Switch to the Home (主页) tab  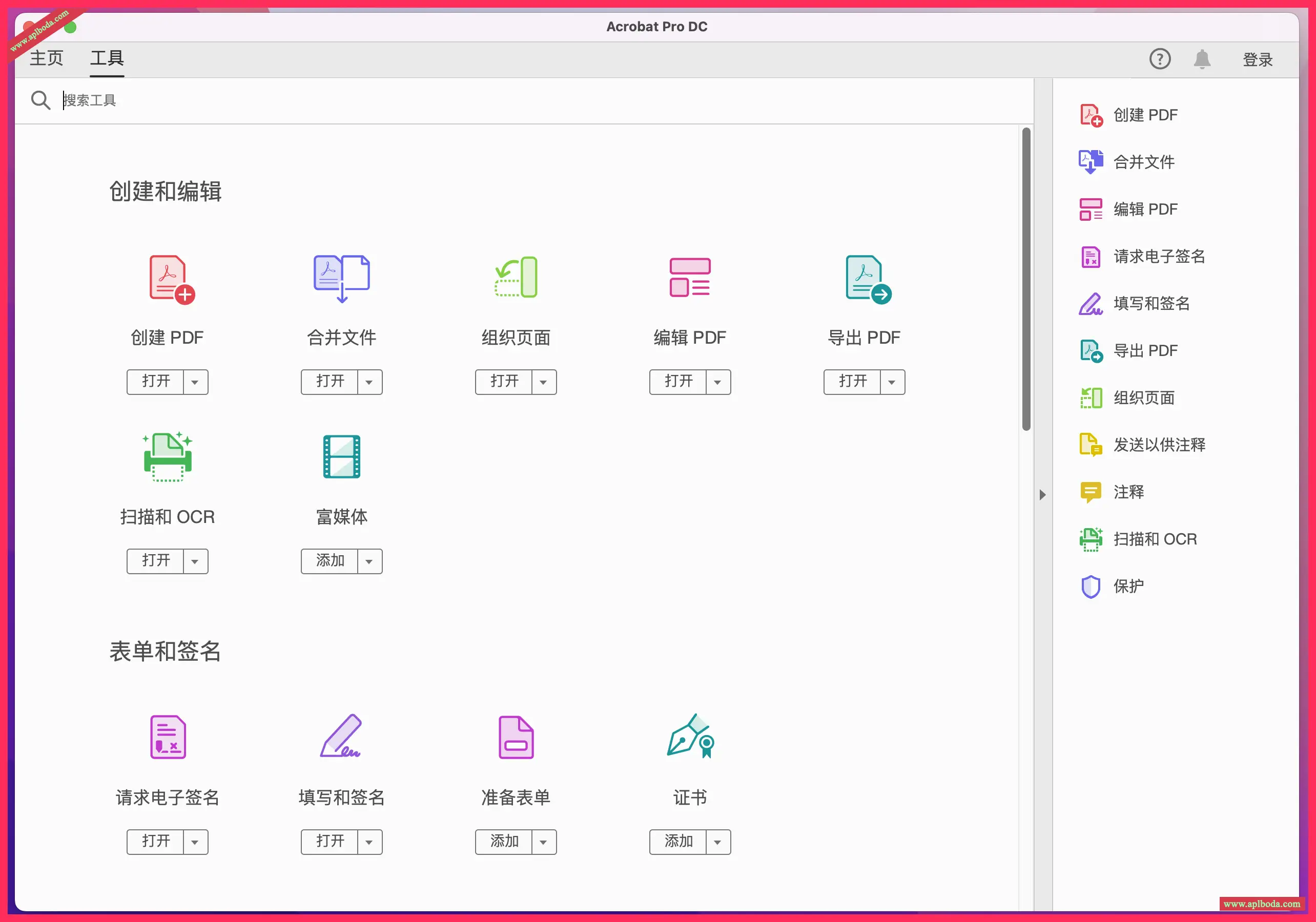coord(47,58)
